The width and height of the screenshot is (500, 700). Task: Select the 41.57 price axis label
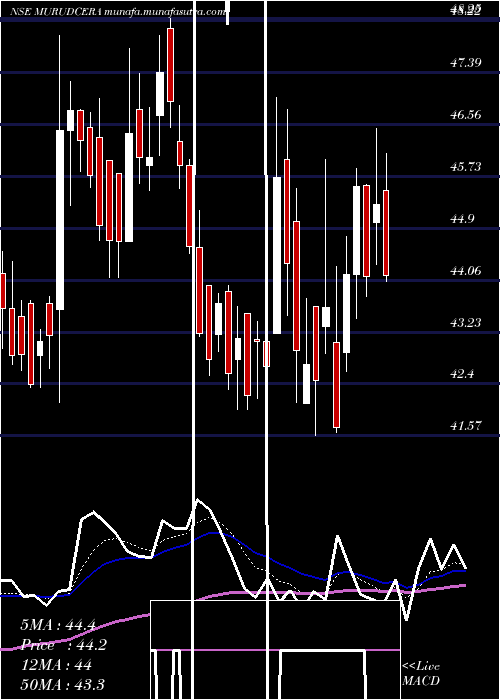pyautogui.click(x=466, y=426)
